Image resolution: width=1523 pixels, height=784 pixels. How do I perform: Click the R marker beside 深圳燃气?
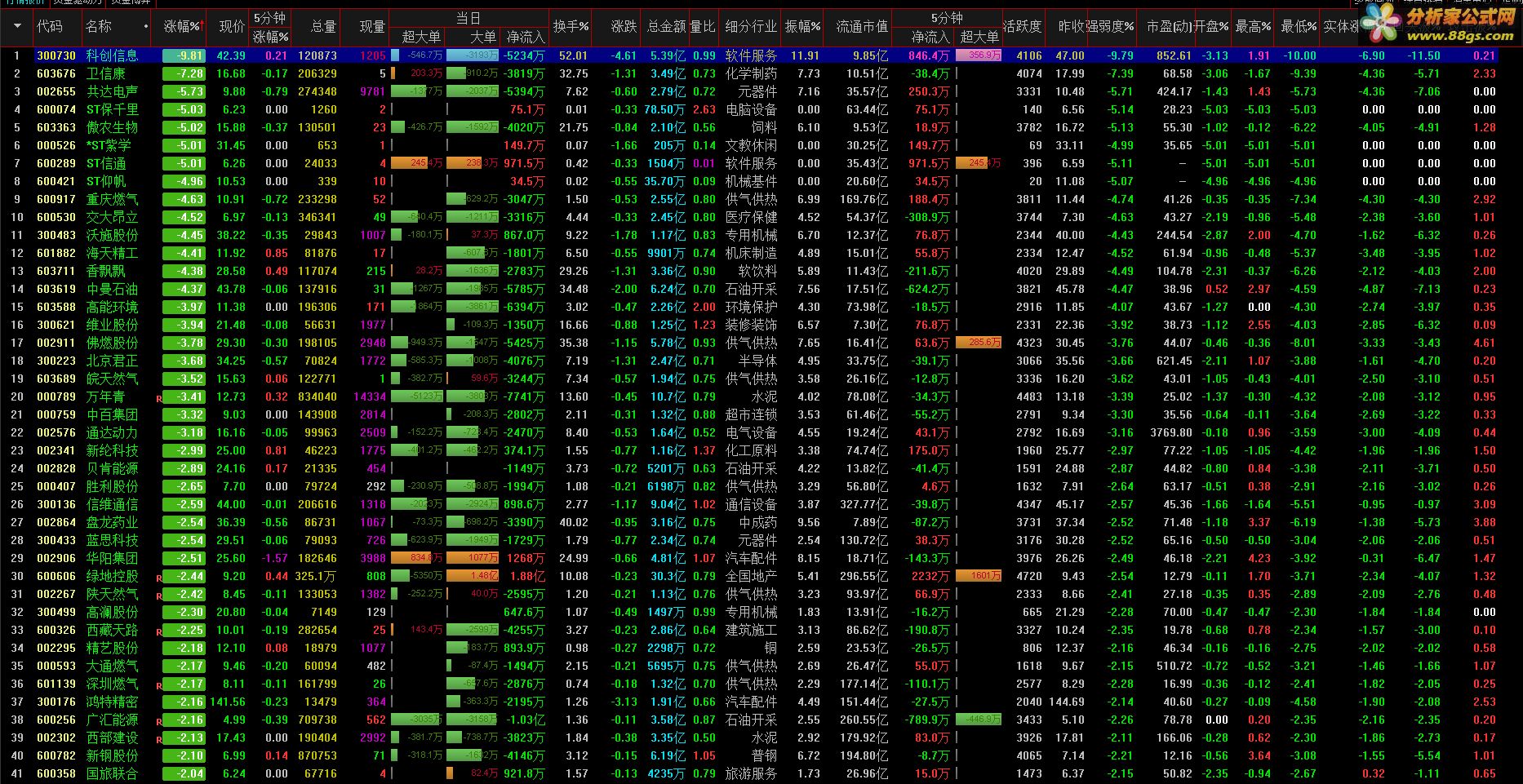click(x=158, y=686)
